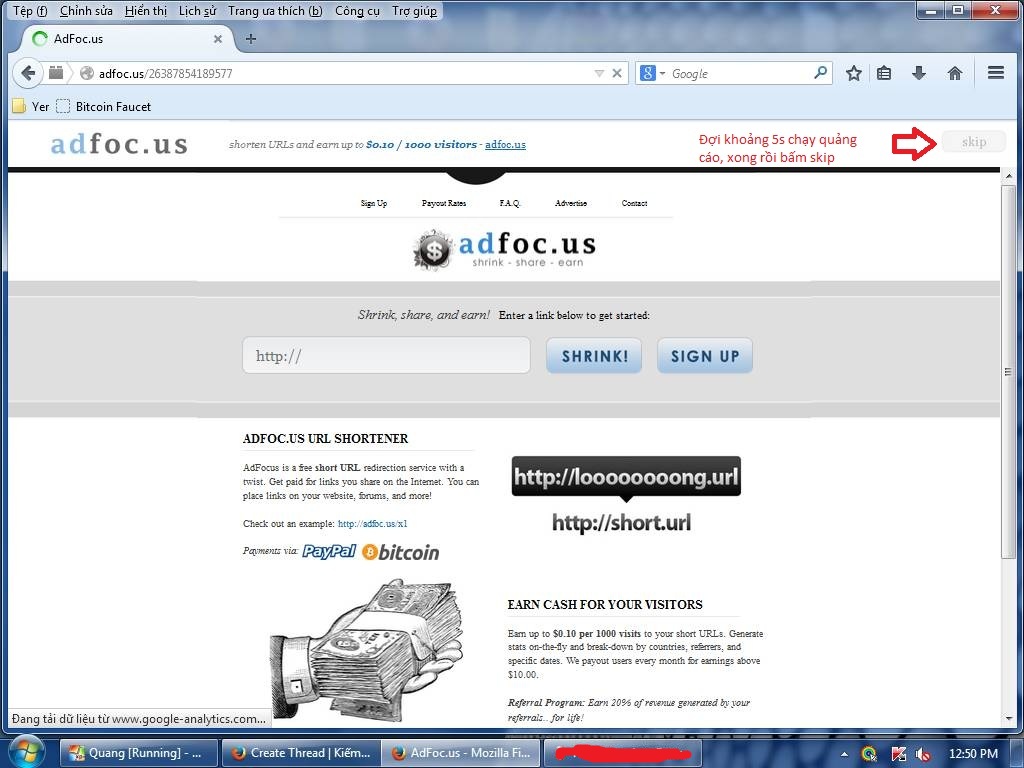
Task: Open a new tab with plus button
Action: [251, 39]
